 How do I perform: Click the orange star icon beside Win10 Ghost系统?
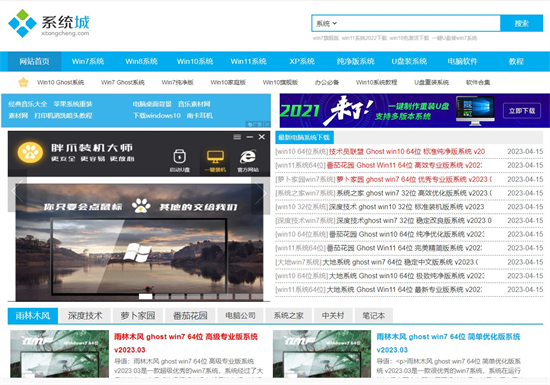point(24,82)
